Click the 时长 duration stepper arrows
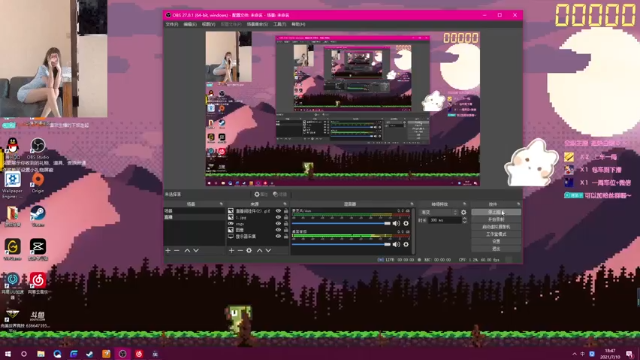The width and height of the screenshot is (640, 360). tap(464, 220)
